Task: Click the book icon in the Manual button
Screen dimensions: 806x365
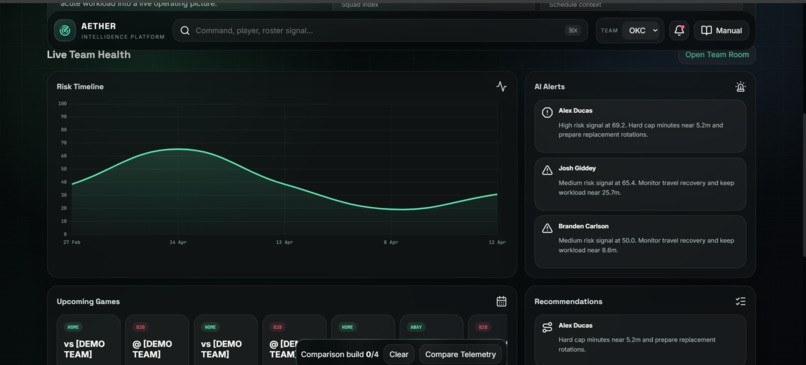Action: click(x=706, y=30)
